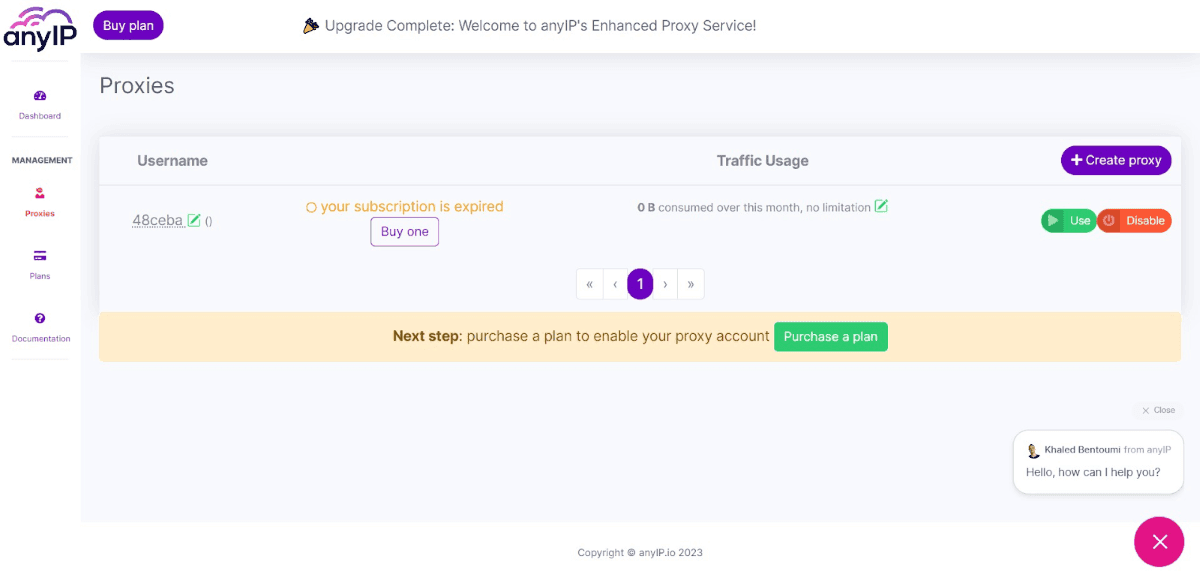Screen dimensions: 1200x575
Task: Open the Dashboard gauge icon
Action: (40, 96)
